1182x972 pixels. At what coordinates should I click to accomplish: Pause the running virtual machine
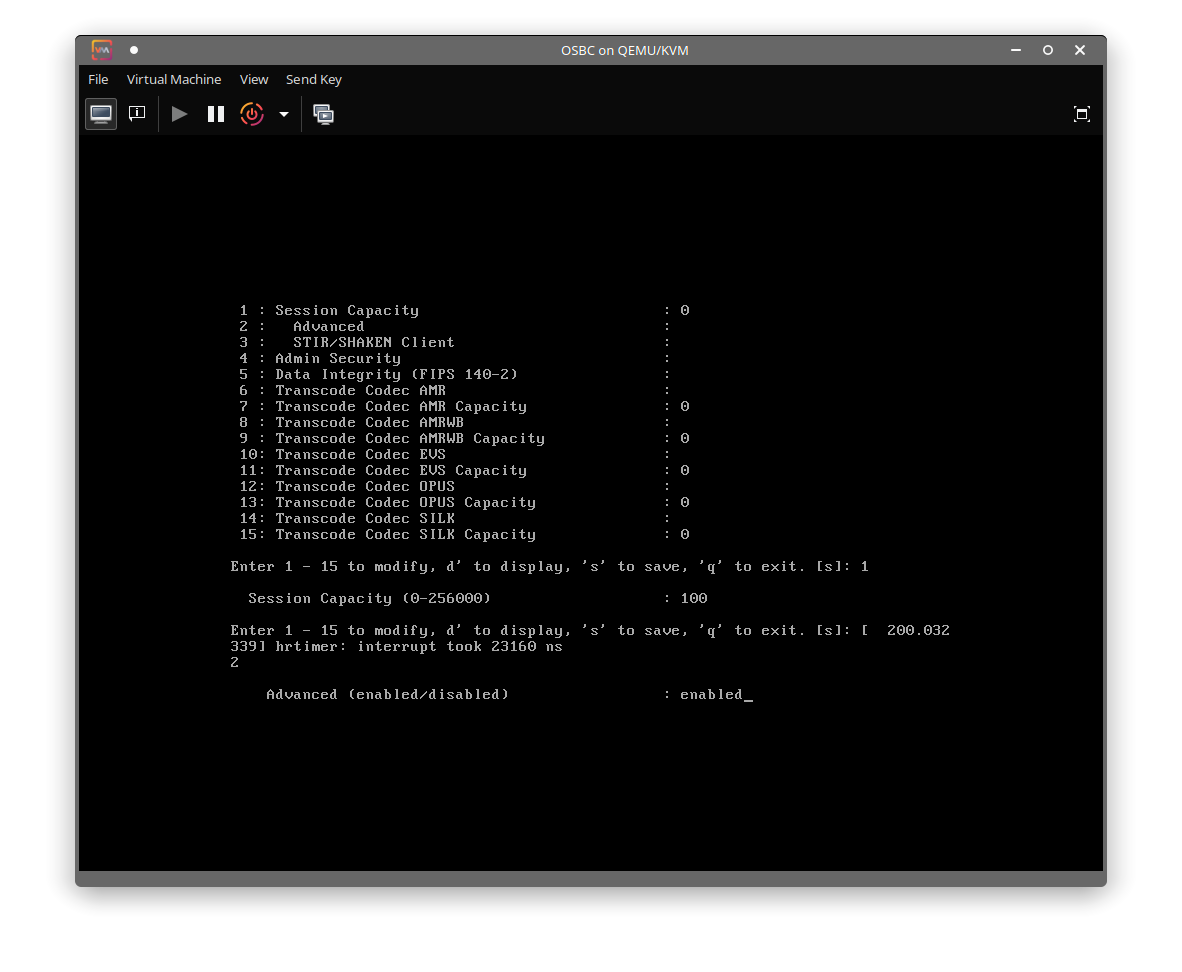[x=216, y=114]
